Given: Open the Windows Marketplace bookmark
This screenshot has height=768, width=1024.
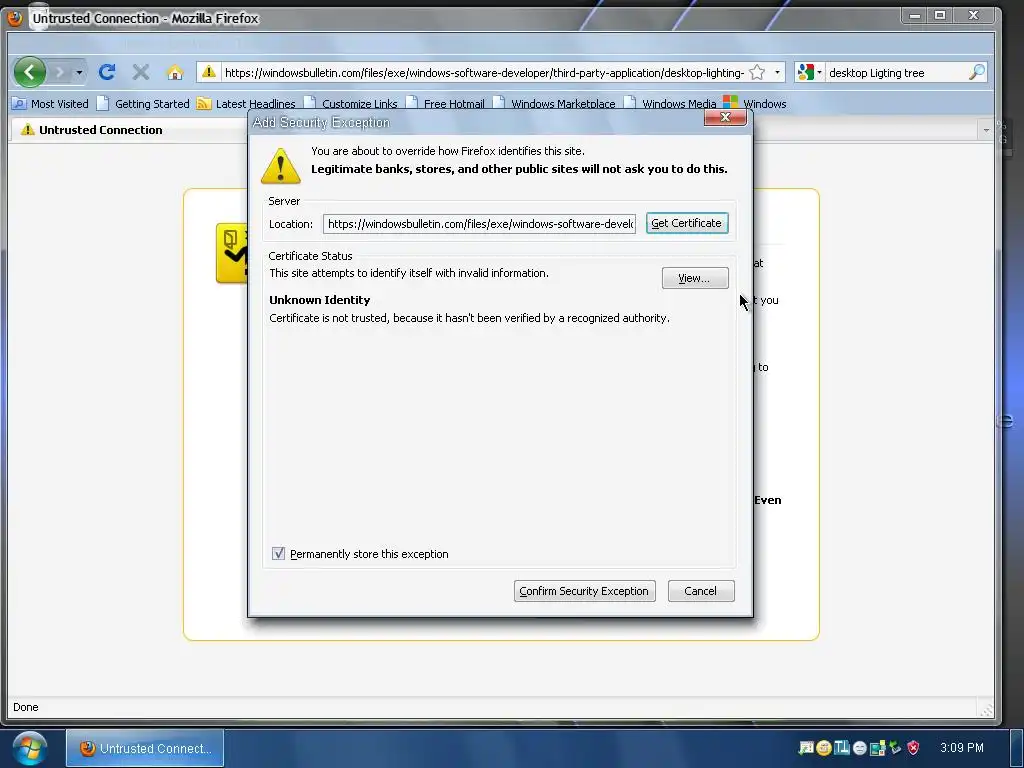Looking at the screenshot, I should [554, 103].
